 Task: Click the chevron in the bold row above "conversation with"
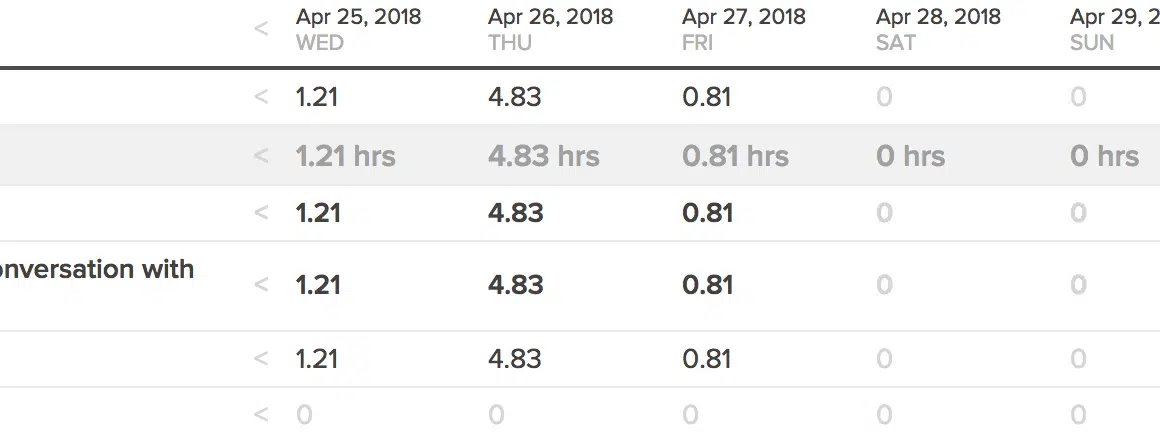click(x=261, y=213)
